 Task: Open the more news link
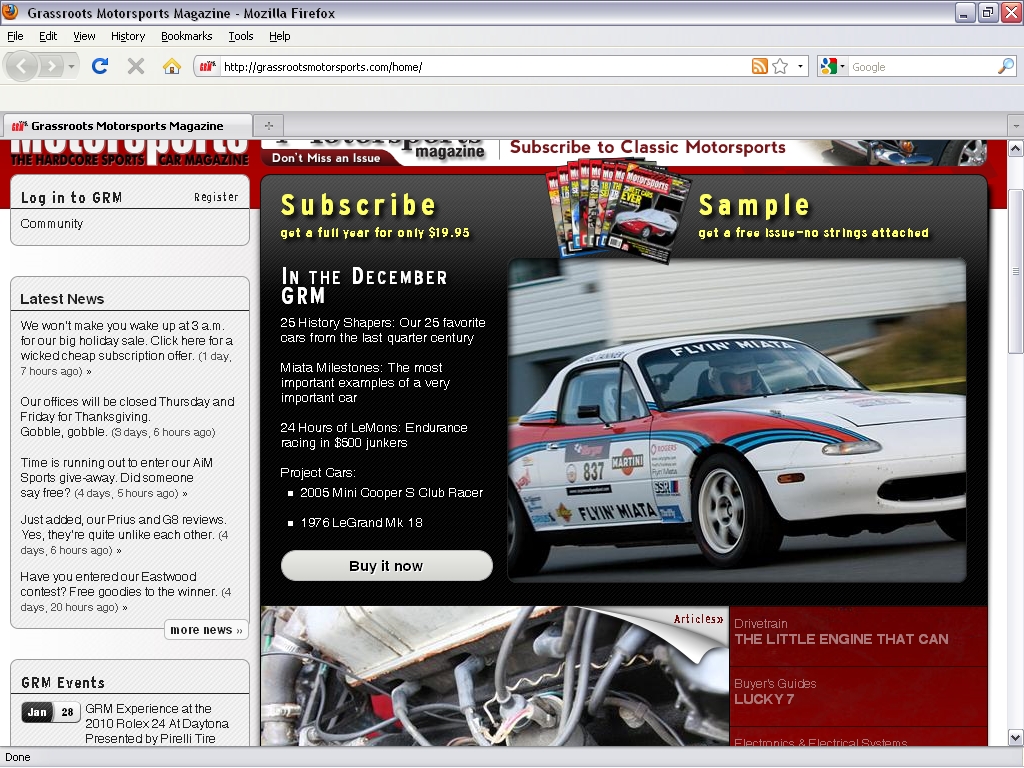point(206,630)
